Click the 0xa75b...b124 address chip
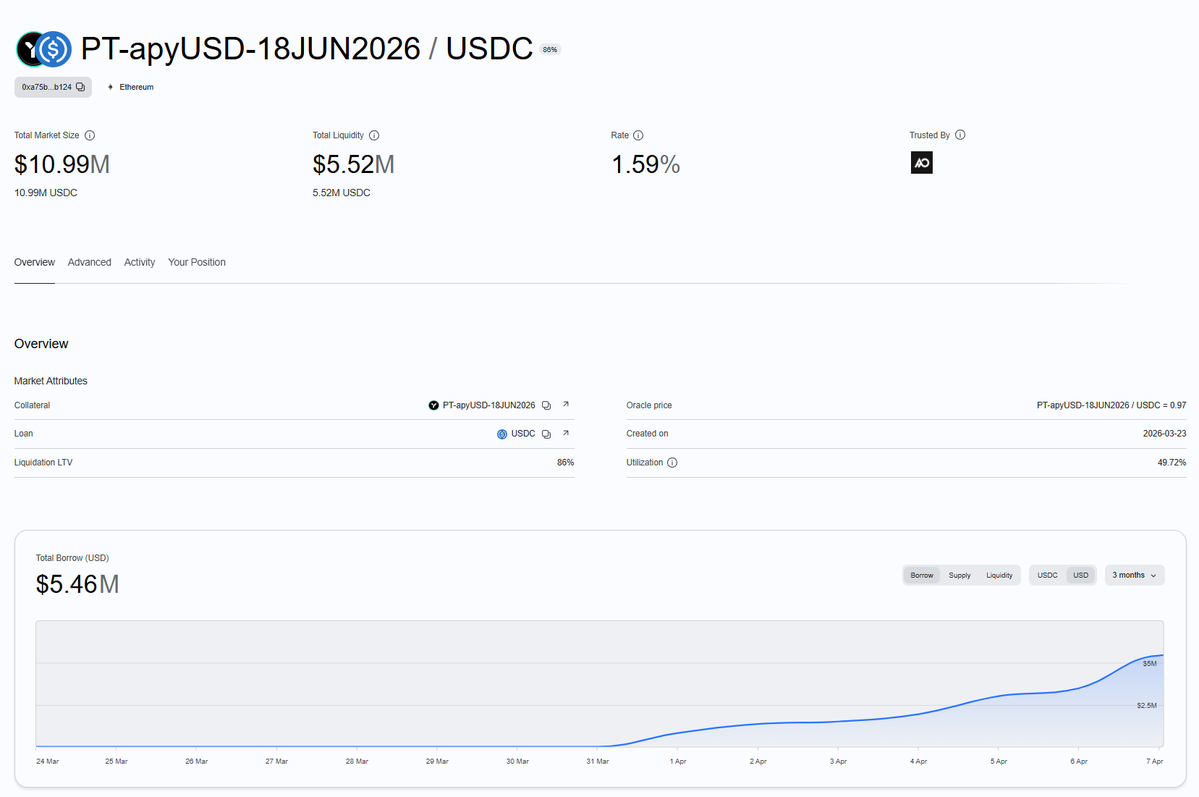This screenshot has width=1199, height=797. 53,87
